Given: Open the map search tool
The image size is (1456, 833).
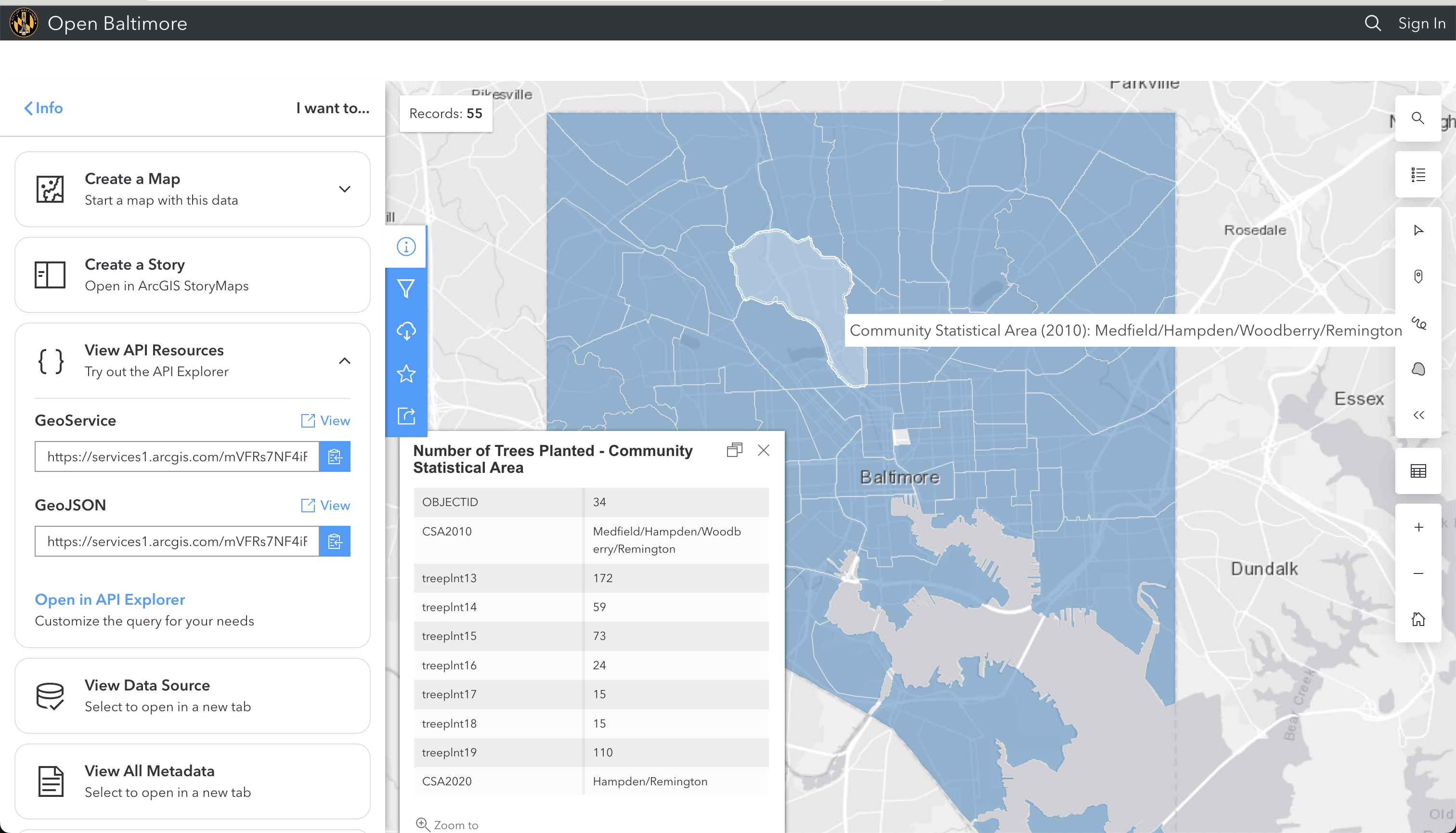Looking at the screenshot, I should click(1418, 118).
